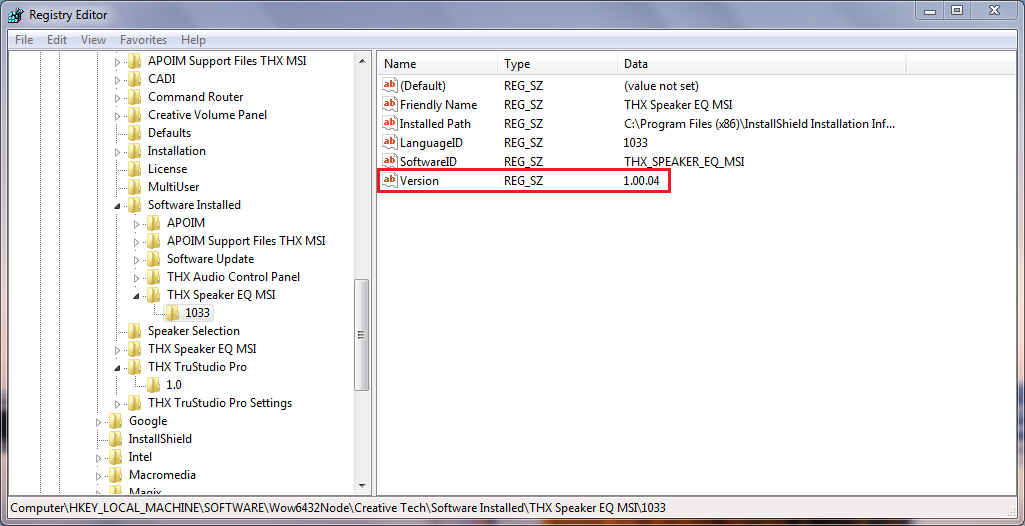Click the tree pane vertical scrollbar thumb

pos(361,333)
